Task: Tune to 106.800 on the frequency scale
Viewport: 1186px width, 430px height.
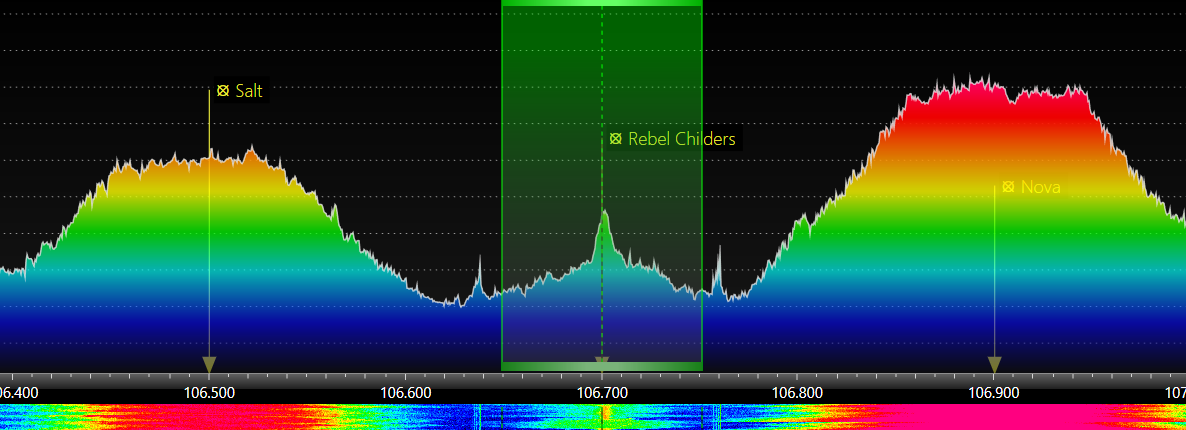Action: point(798,393)
